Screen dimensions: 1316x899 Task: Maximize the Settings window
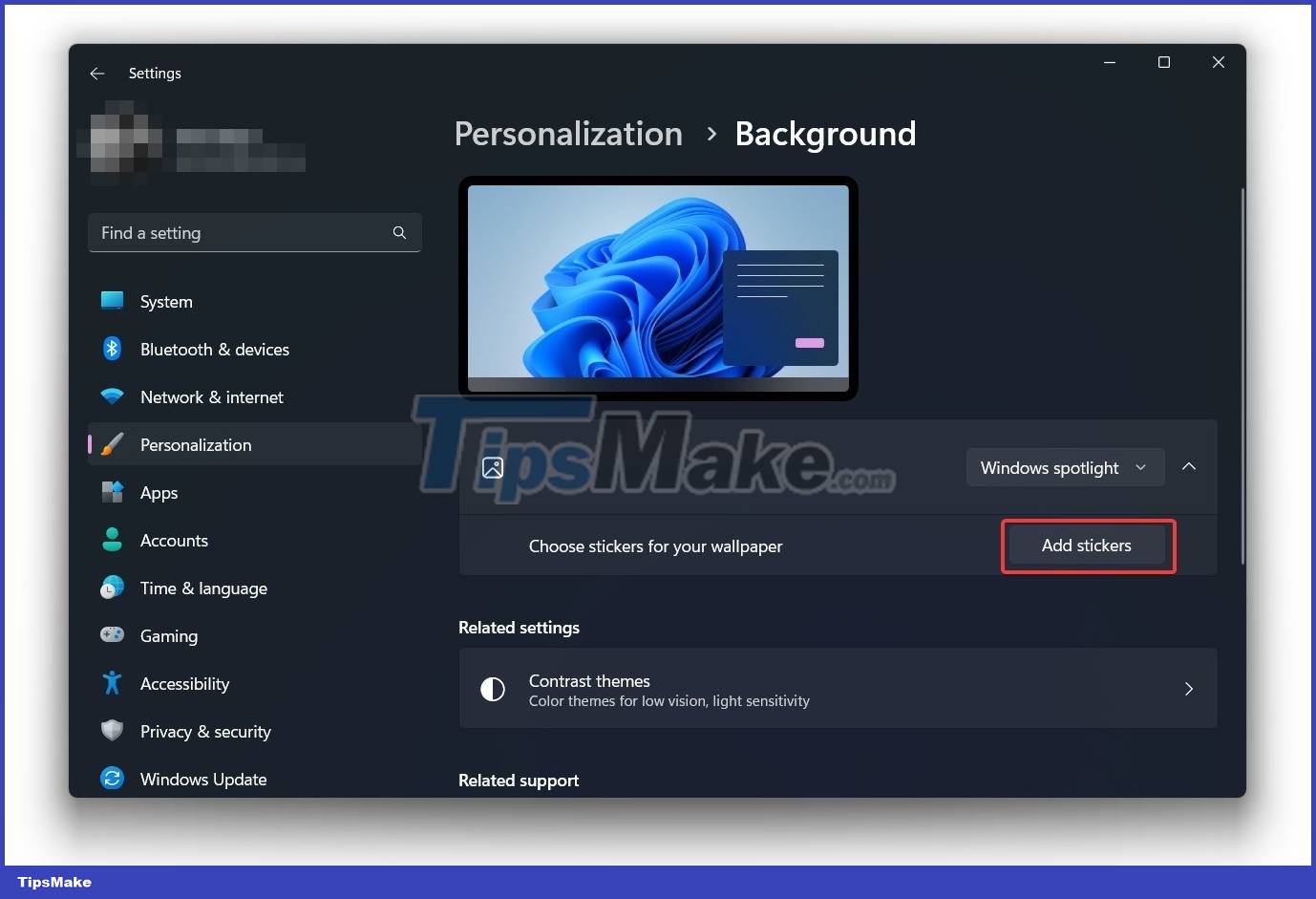pyautogui.click(x=1164, y=62)
